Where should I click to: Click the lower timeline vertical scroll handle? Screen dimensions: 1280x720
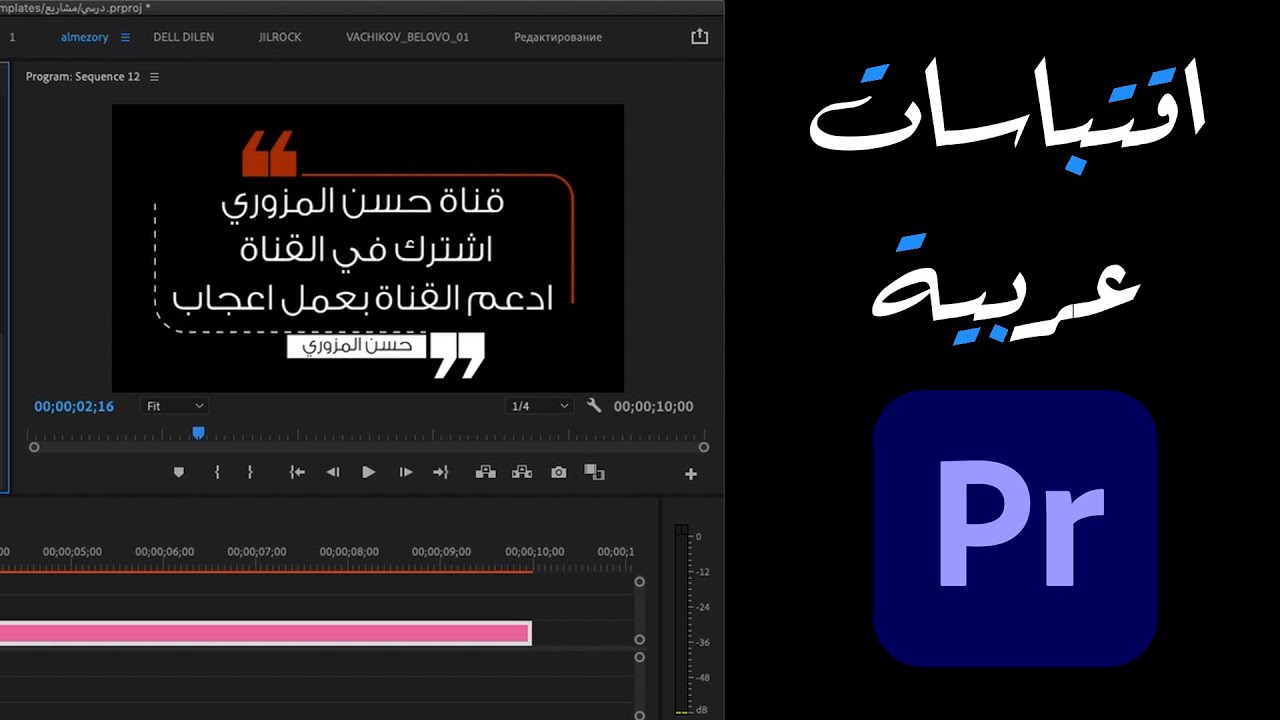pos(640,657)
